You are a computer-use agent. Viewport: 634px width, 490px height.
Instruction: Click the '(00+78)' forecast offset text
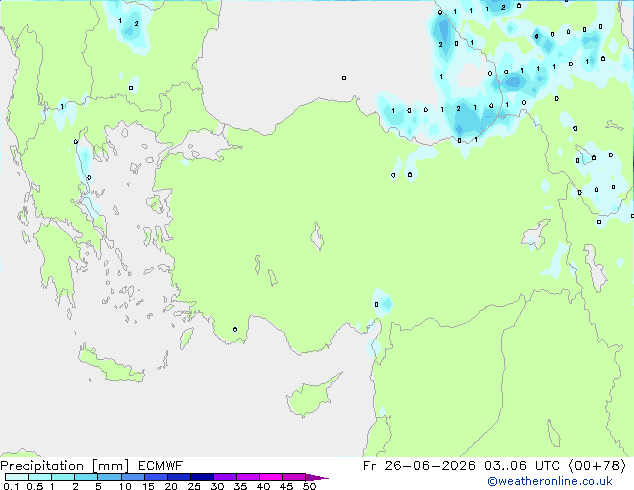coord(597,466)
